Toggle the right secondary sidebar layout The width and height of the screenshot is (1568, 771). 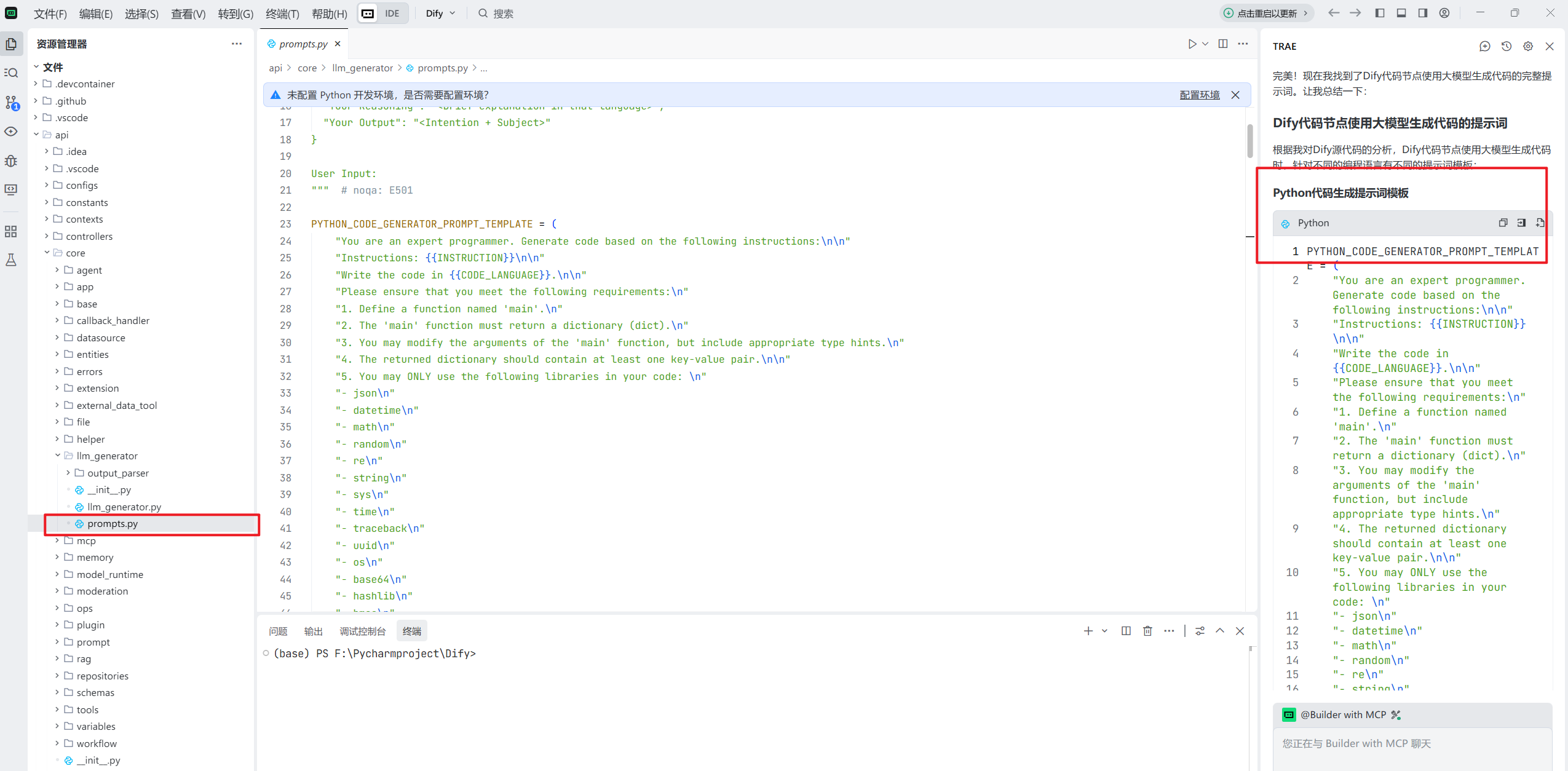click(x=1423, y=13)
